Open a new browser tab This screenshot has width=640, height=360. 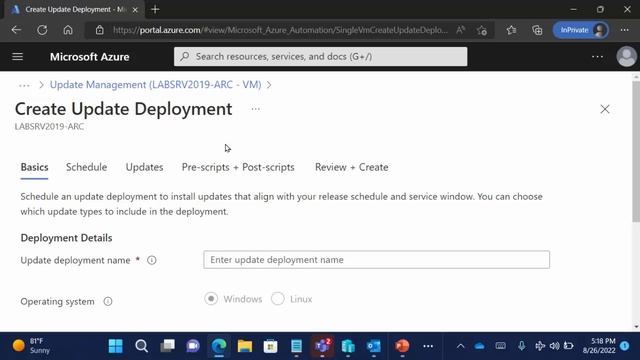(x=155, y=9)
